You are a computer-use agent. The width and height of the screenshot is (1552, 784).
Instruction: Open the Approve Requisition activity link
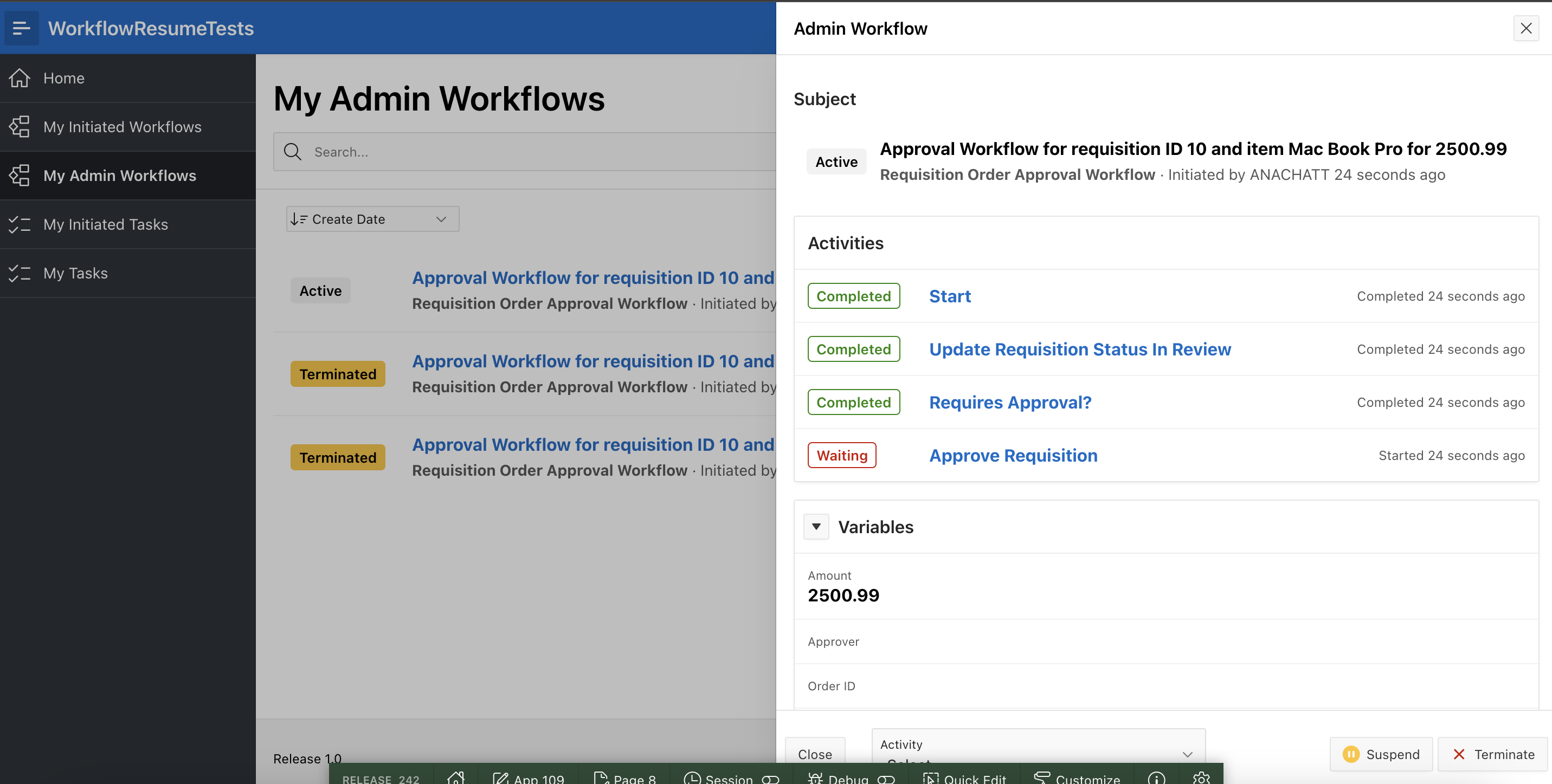(x=1013, y=456)
